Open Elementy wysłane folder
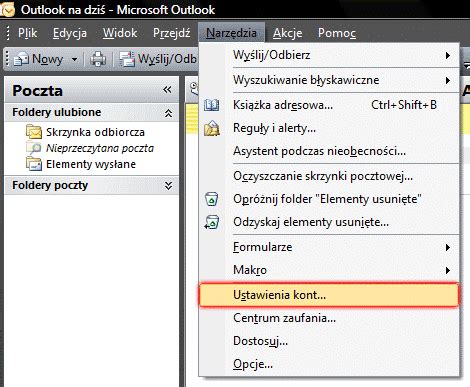 click(x=91, y=164)
